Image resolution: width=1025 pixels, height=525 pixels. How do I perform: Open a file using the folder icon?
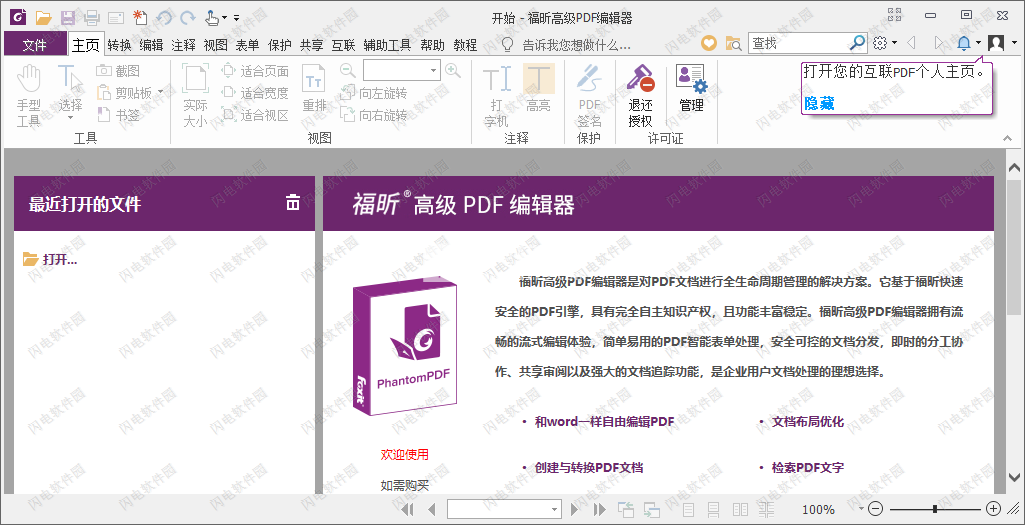[43, 18]
